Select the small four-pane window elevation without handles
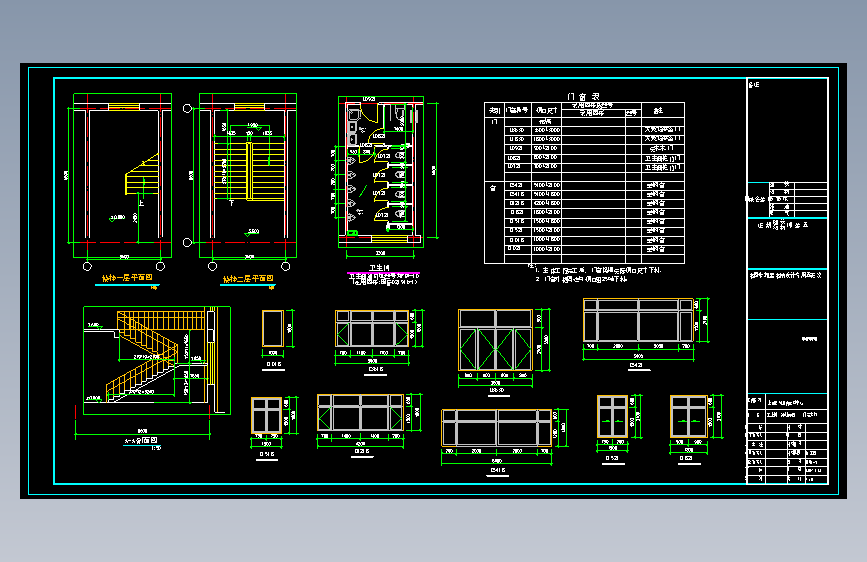 pyautogui.click(x=267, y=415)
